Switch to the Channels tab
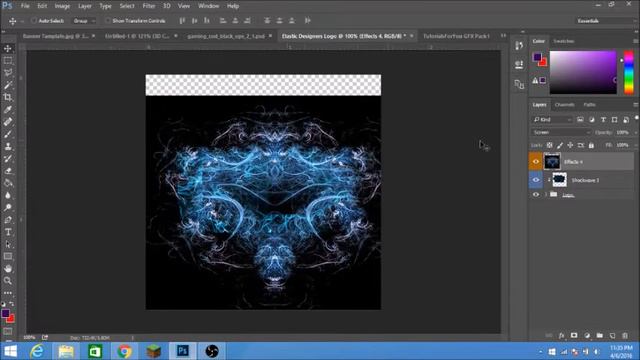The height and width of the screenshot is (360, 640). (x=564, y=105)
